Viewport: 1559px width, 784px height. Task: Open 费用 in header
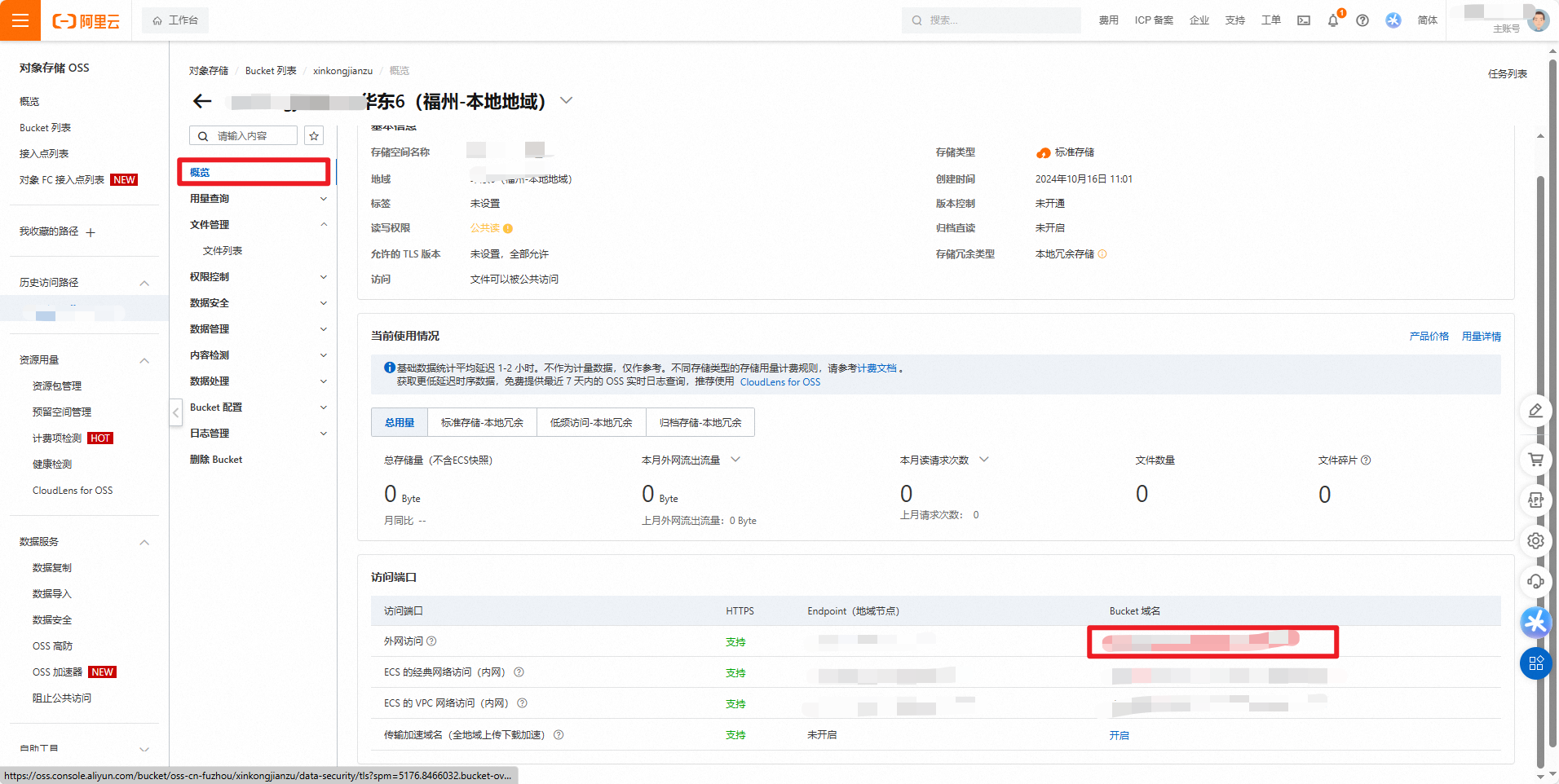tap(1108, 20)
